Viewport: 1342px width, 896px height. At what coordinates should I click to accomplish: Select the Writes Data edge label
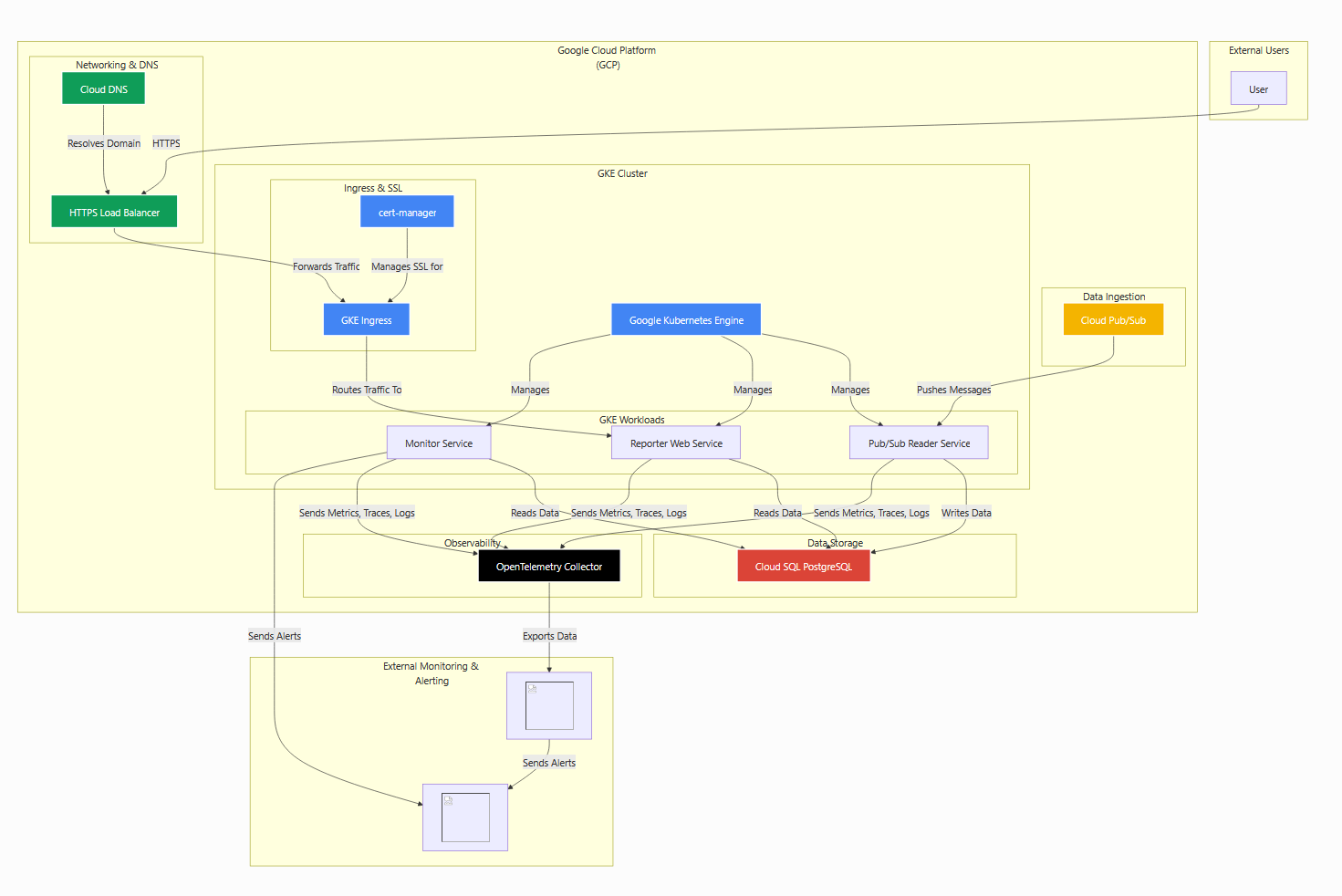point(966,513)
